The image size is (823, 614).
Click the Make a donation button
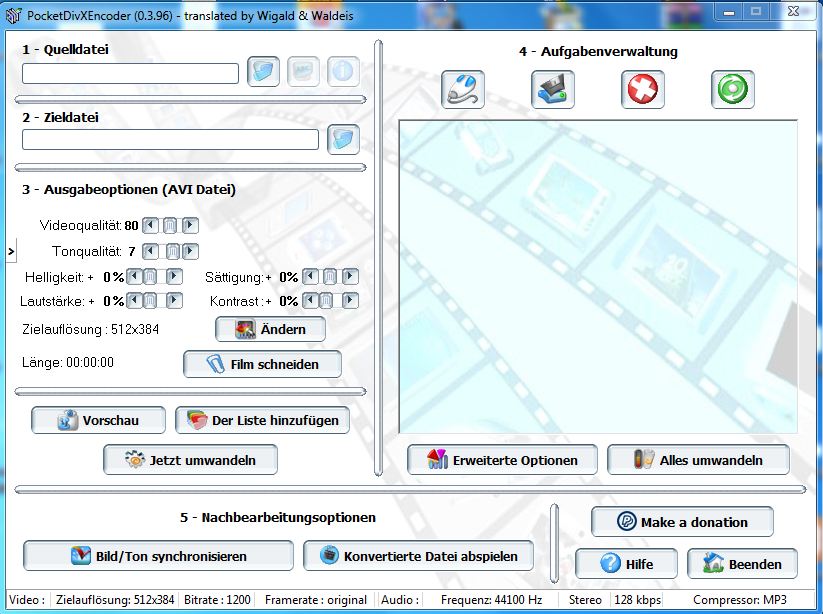pyautogui.click(x=682, y=522)
